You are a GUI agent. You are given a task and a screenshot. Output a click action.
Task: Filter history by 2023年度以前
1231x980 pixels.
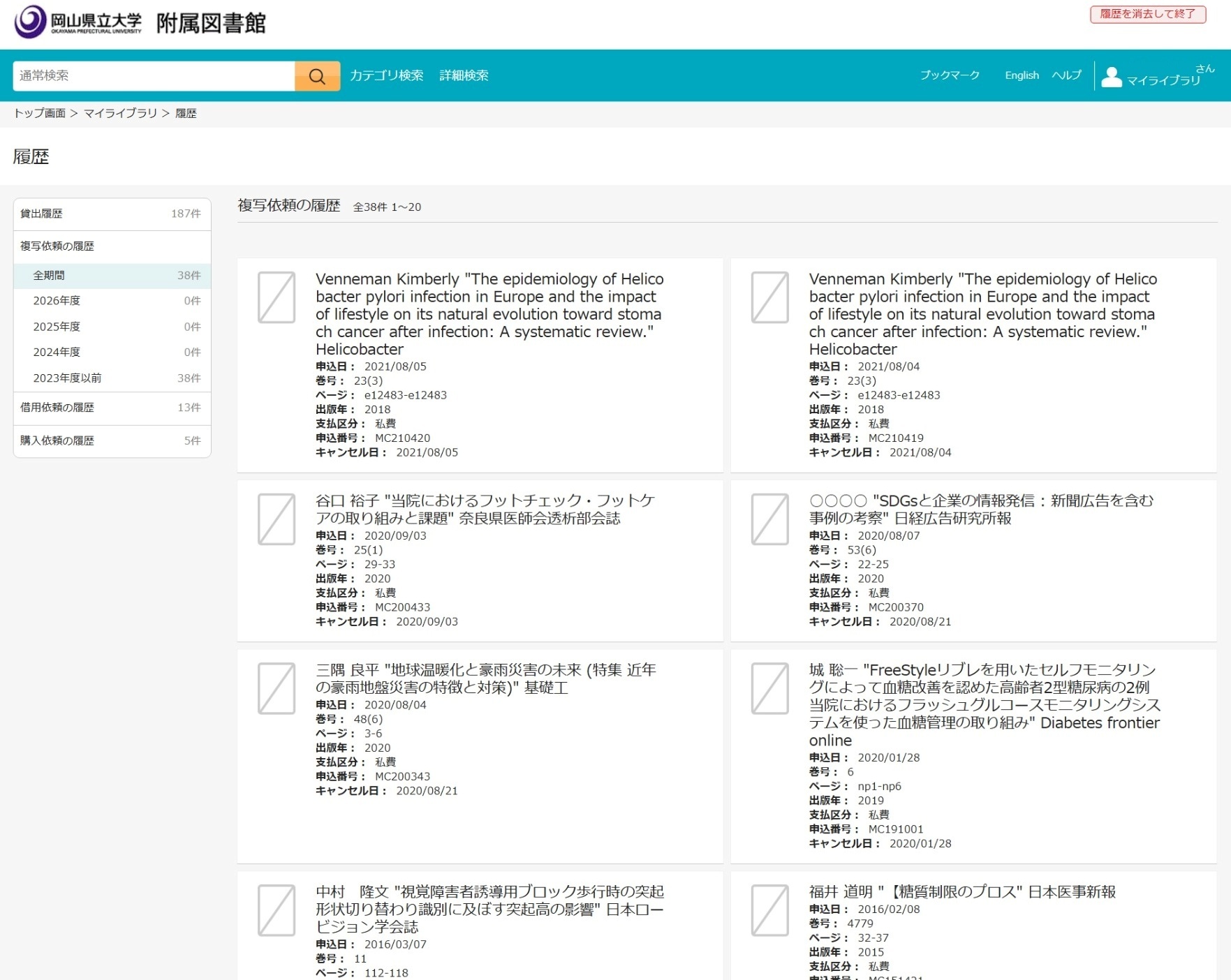point(67,378)
